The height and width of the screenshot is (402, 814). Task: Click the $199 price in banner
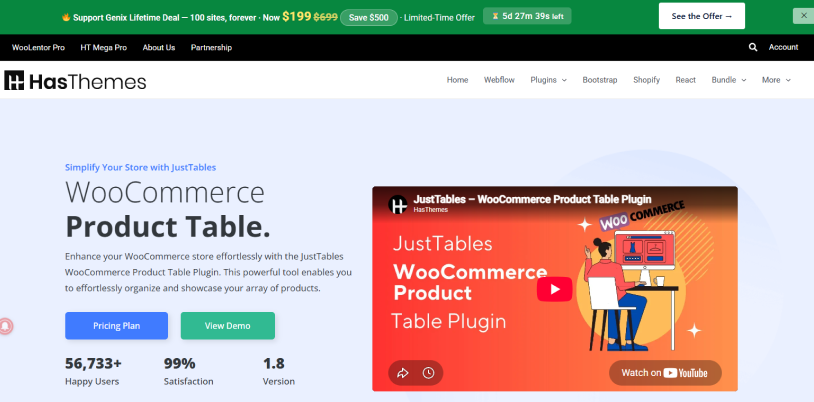[x=296, y=17]
